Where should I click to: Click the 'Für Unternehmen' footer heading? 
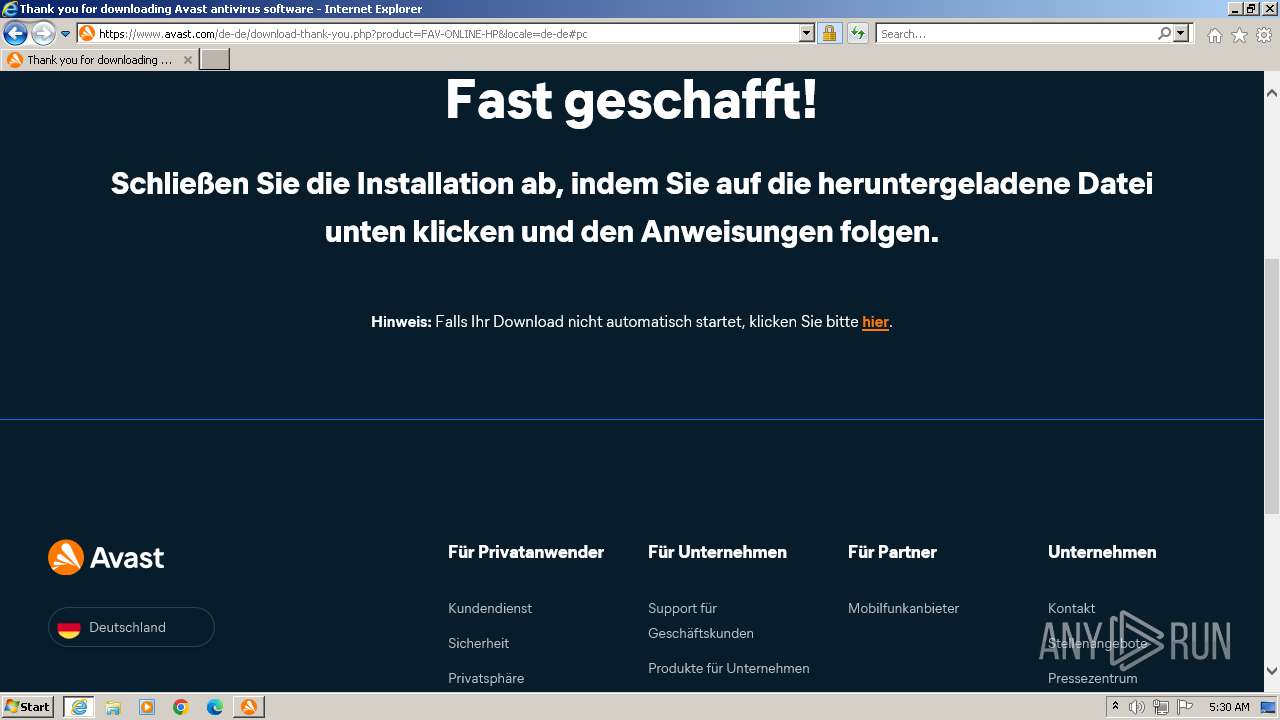click(x=717, y=552)
